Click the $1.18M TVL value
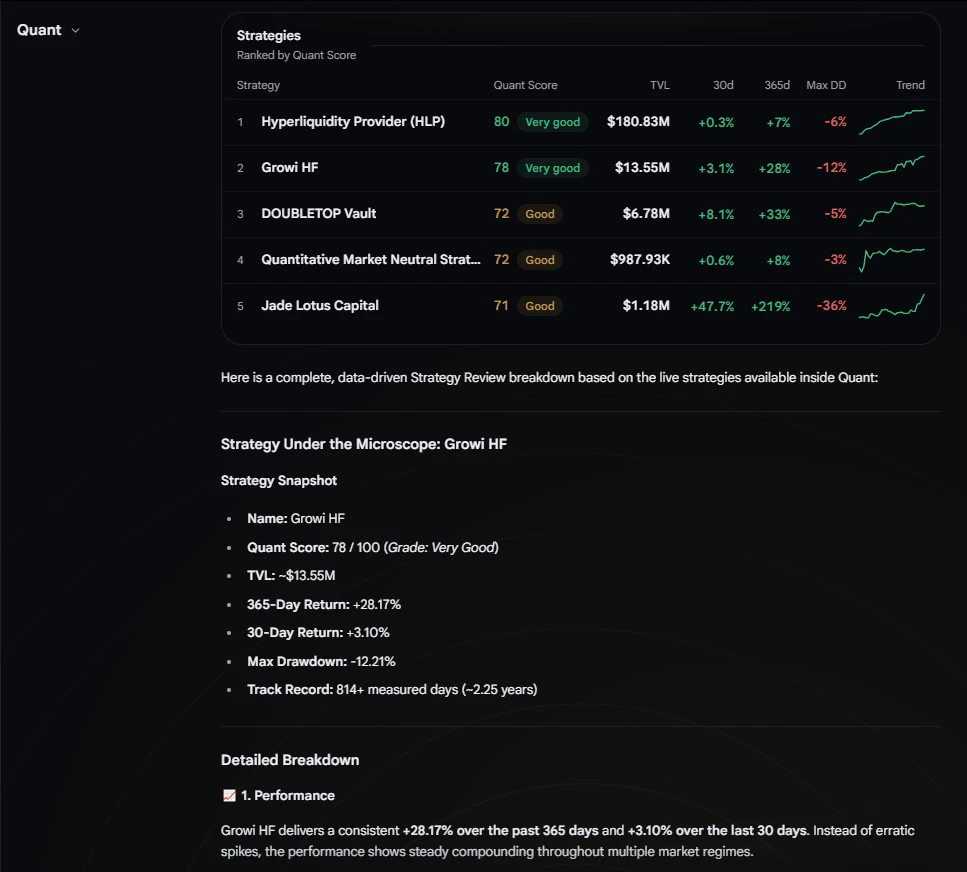The image size is (967, 872). [646, 306]
